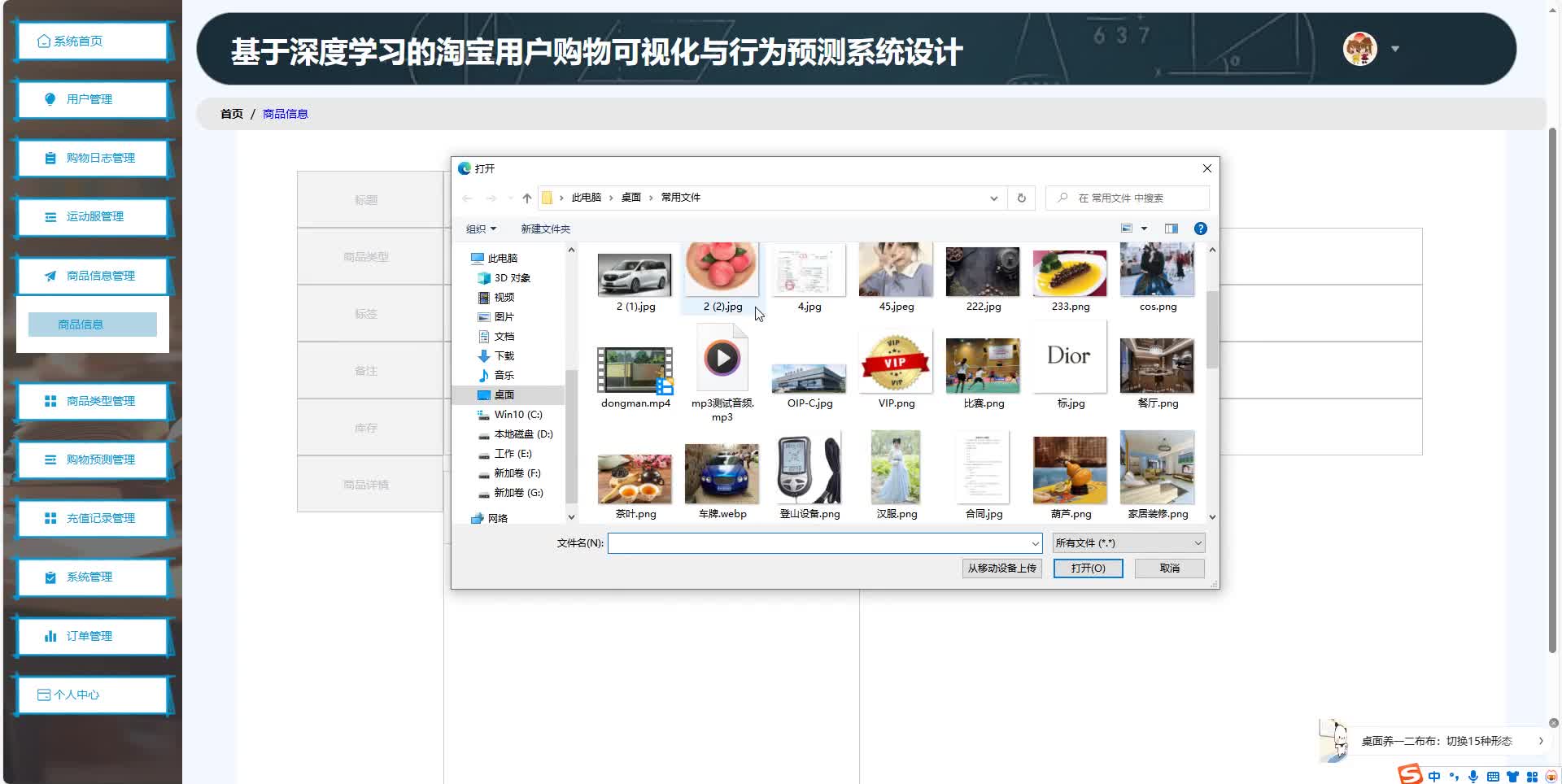Image resolution: width=1562 pixels, height=784 pixels.
Task: Toggle Chinese/English with the 中 input icon
Action: pyautogui.click(x=1434, y=777)
